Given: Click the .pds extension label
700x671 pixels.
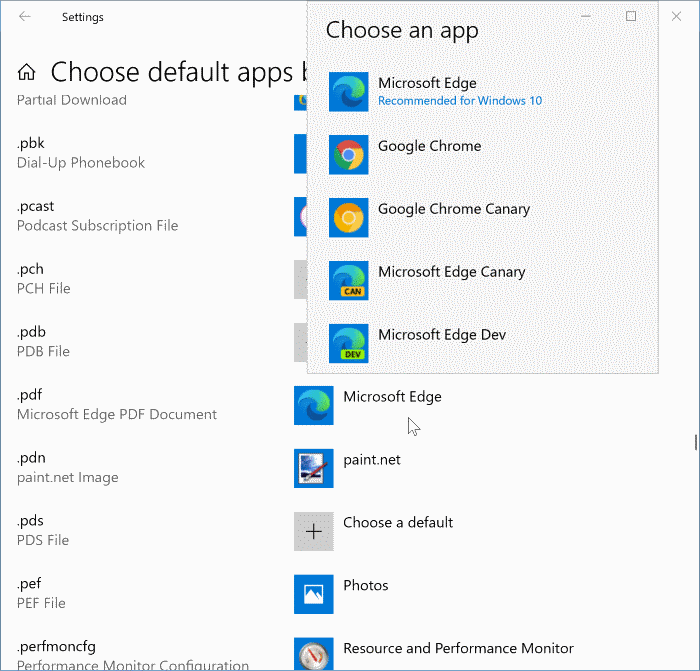Looking at the screenshot, I should click(x=30, y=521).
